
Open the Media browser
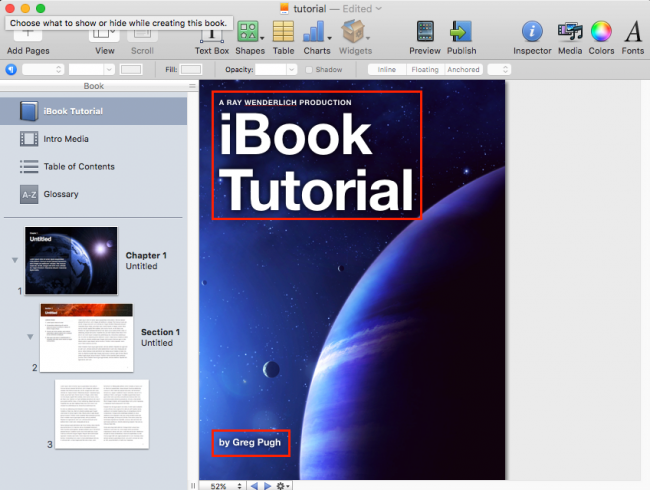[x=570, y=39]
